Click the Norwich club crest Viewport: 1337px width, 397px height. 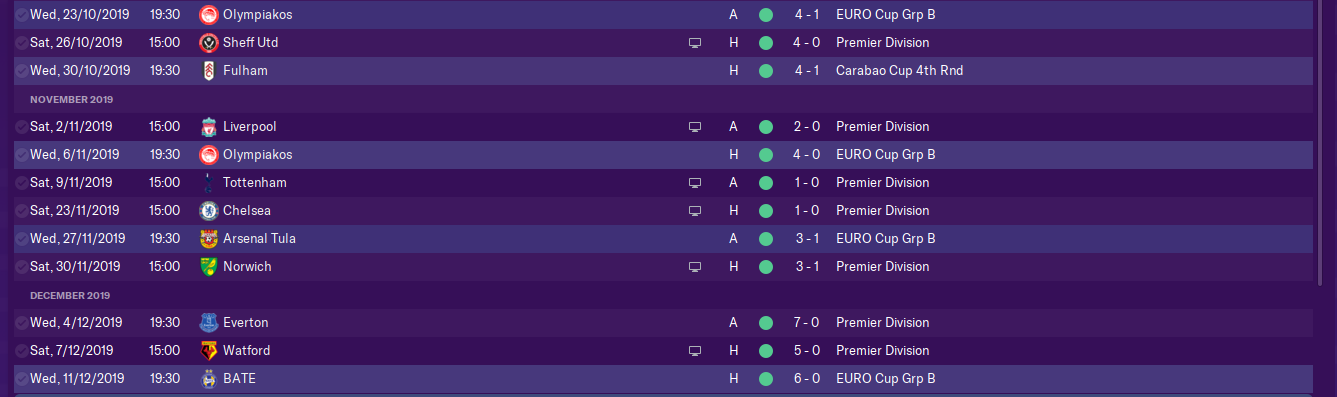[208, 267]
